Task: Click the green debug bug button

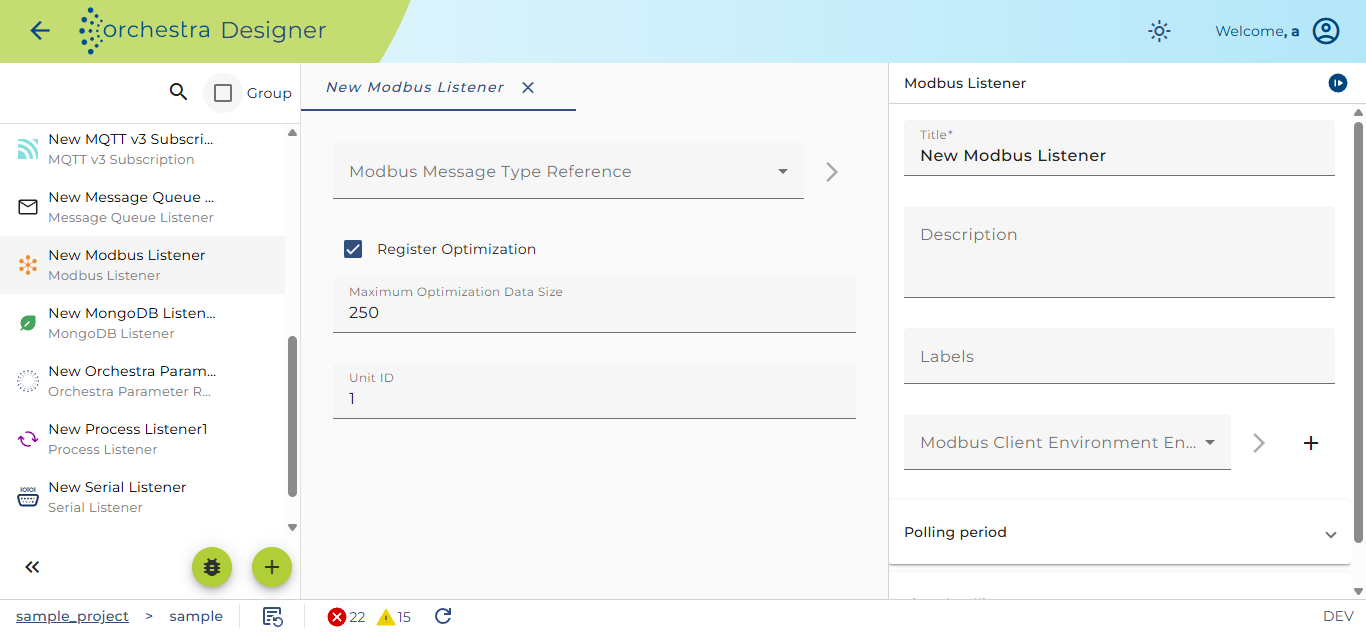Action: pyautogui.click(x=212, y=567)
